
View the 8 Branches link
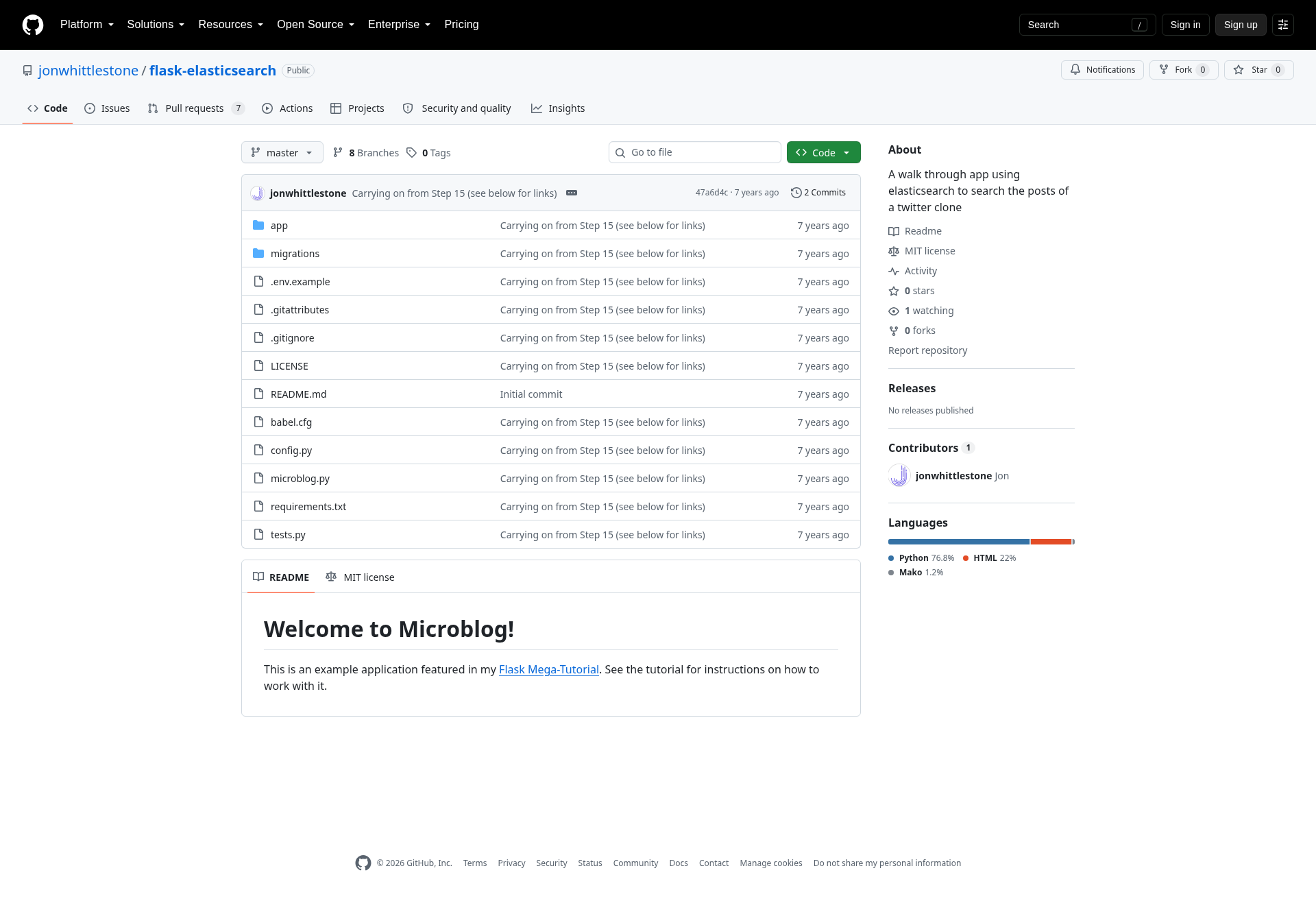tap(366, 153)
